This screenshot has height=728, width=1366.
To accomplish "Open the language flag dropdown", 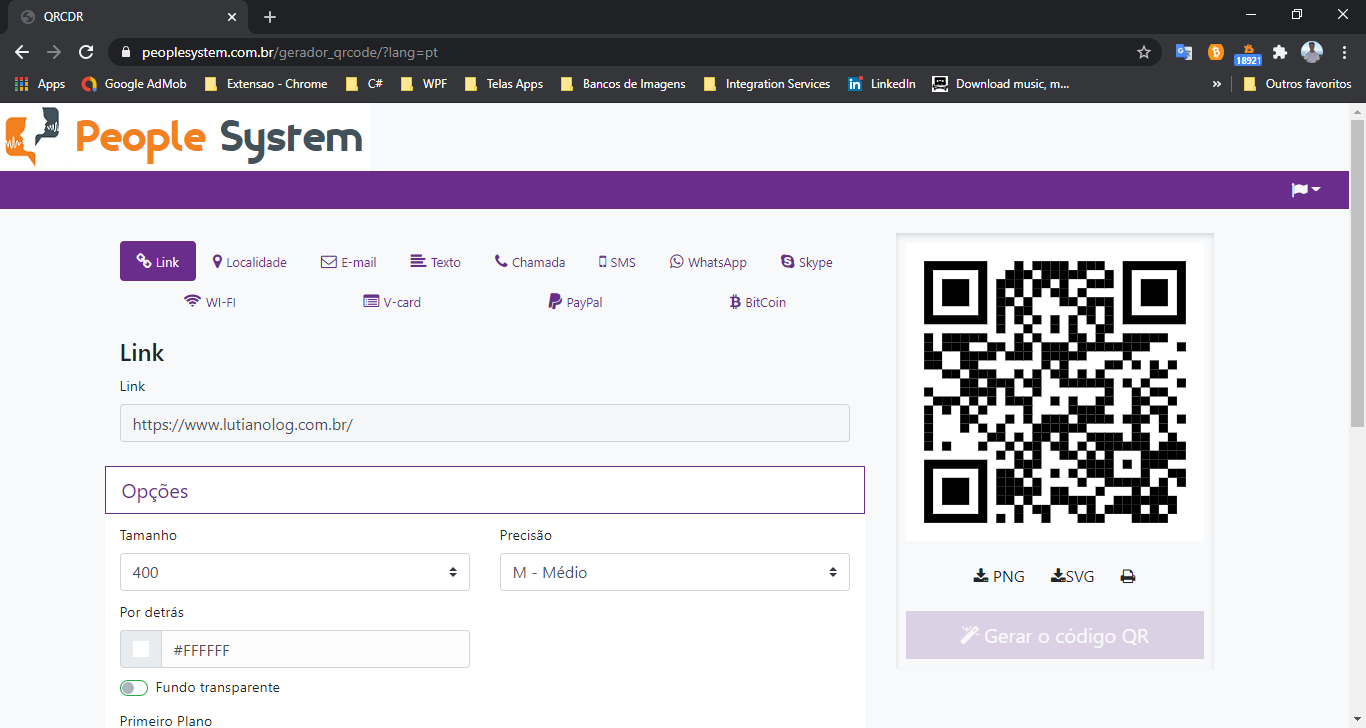I will [x=1305, y=190].
